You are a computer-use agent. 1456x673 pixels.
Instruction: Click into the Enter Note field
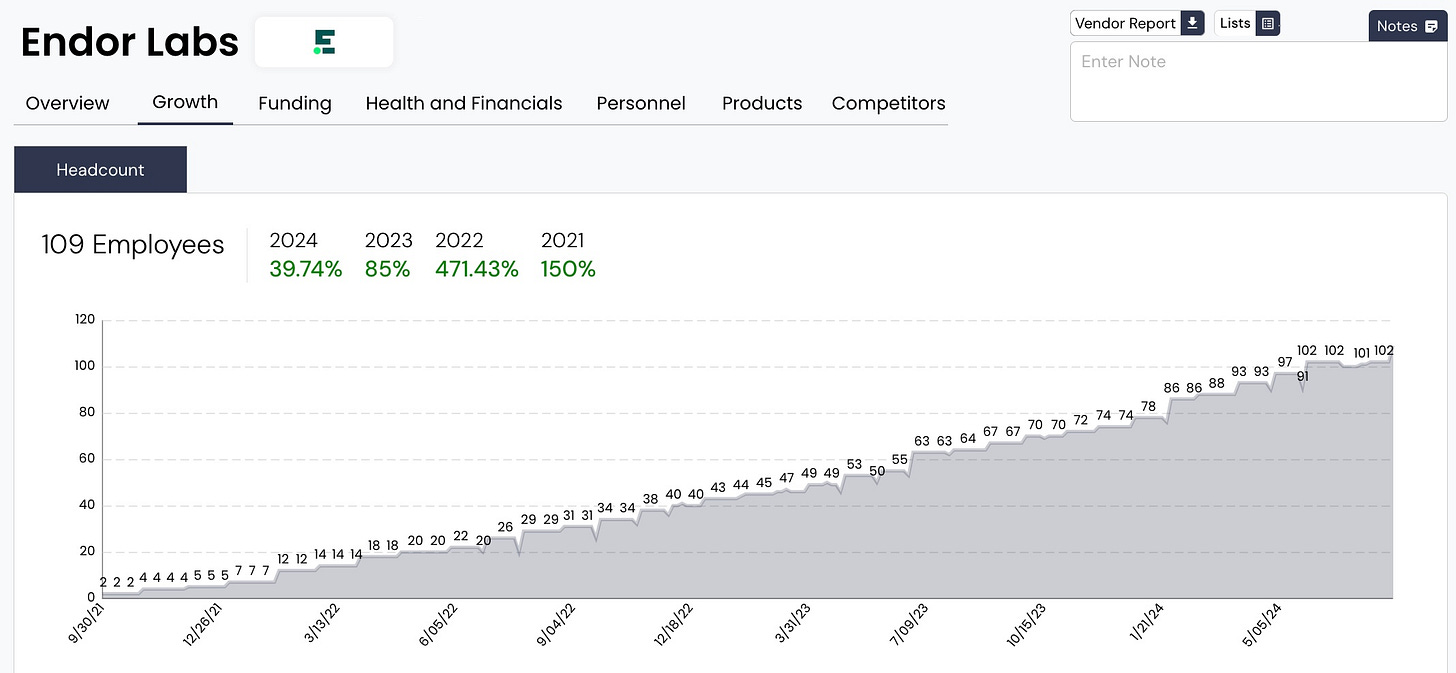pos(1259,82)
